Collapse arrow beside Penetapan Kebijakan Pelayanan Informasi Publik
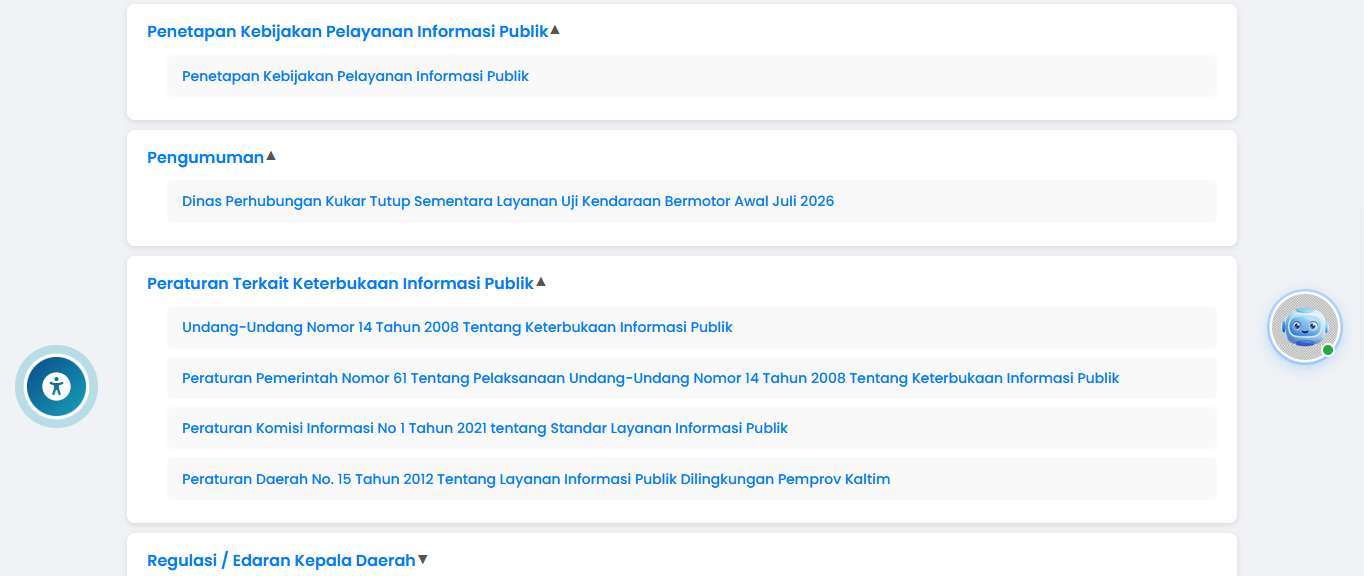This screenshot has width=1364, height=576. 555,30
